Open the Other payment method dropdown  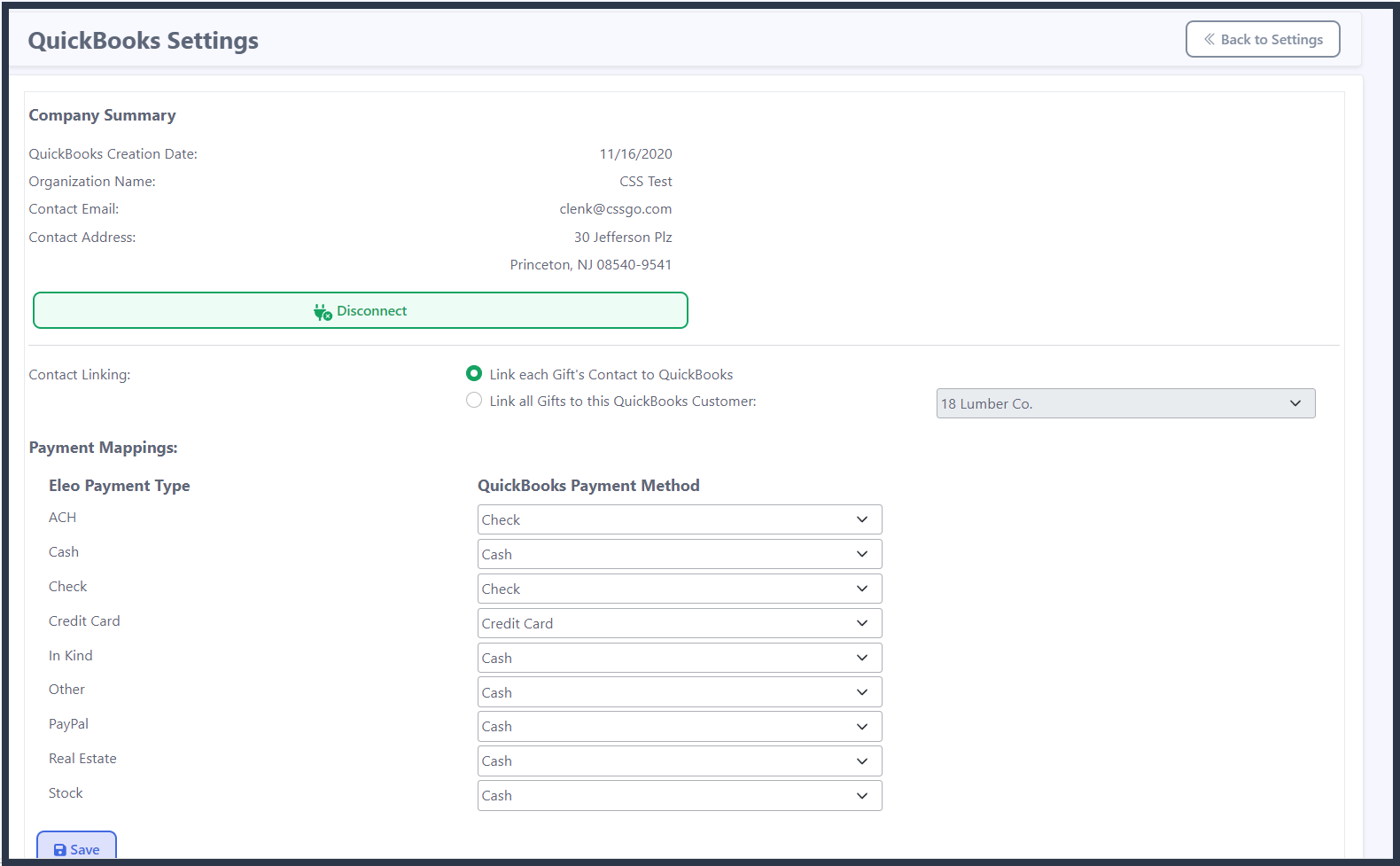(680, 692)
